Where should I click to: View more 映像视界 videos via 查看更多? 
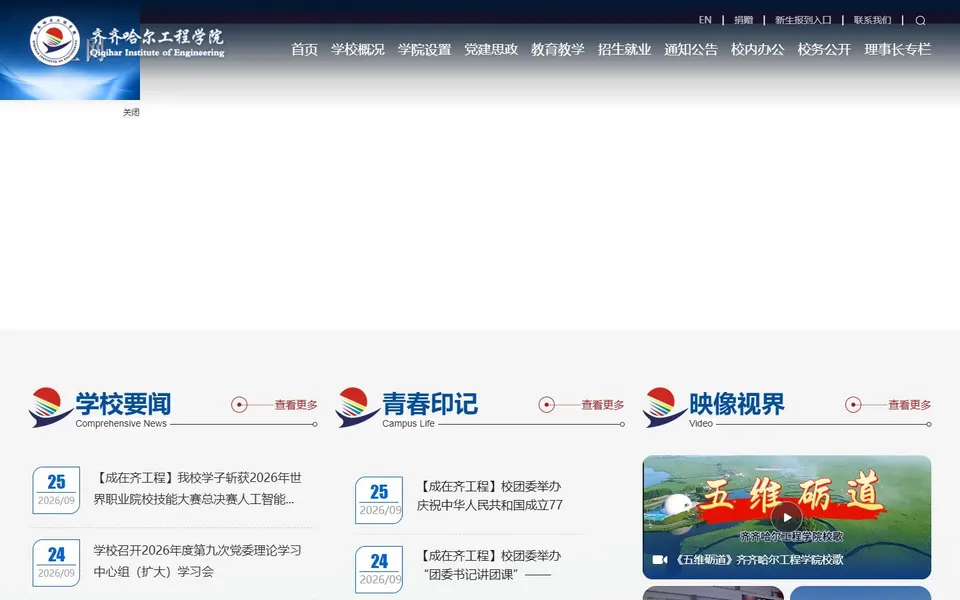tap(910, 405)
